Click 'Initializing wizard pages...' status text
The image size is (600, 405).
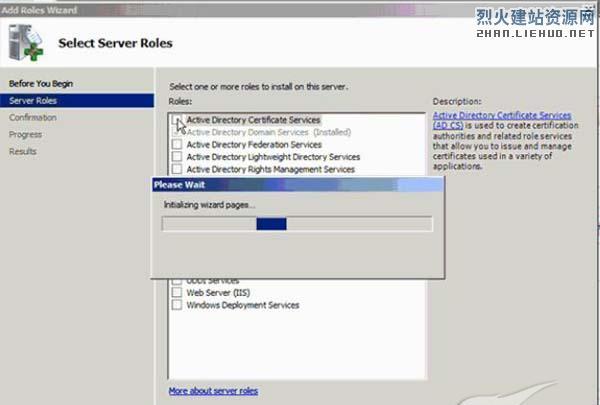click(x=209, y=205)
